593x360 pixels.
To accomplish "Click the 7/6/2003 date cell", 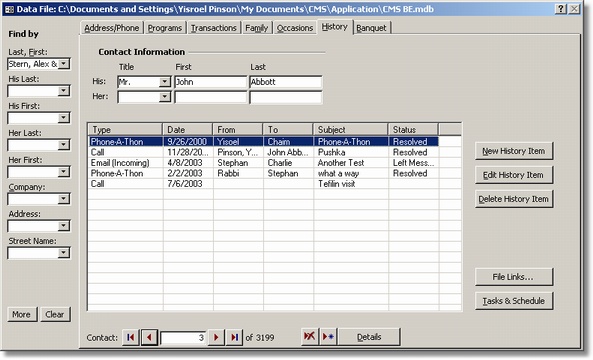I will click(x=188, y=184).
